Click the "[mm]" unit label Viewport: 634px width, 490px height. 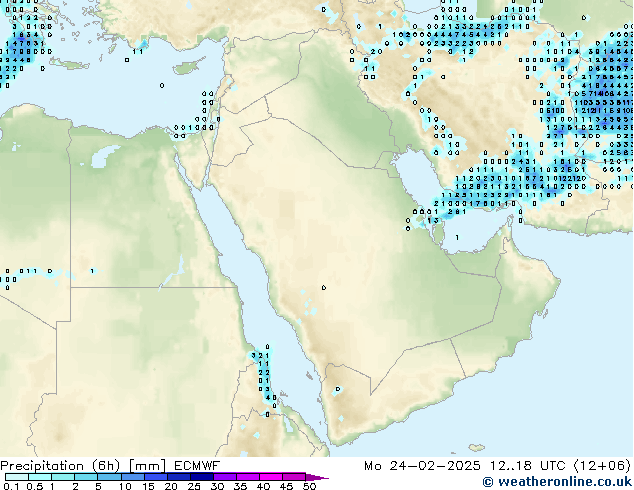(x=147, y=466)
